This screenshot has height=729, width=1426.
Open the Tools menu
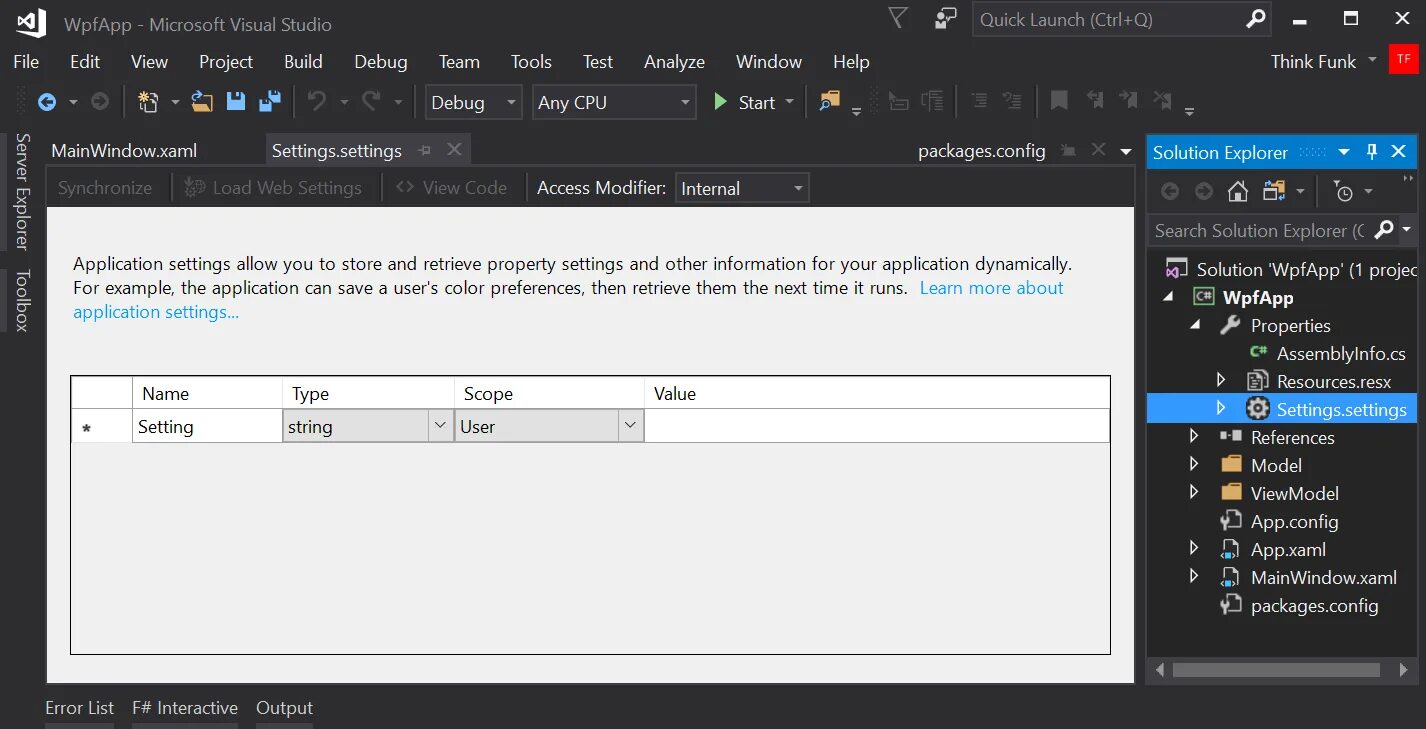click(x=531, y=61)
